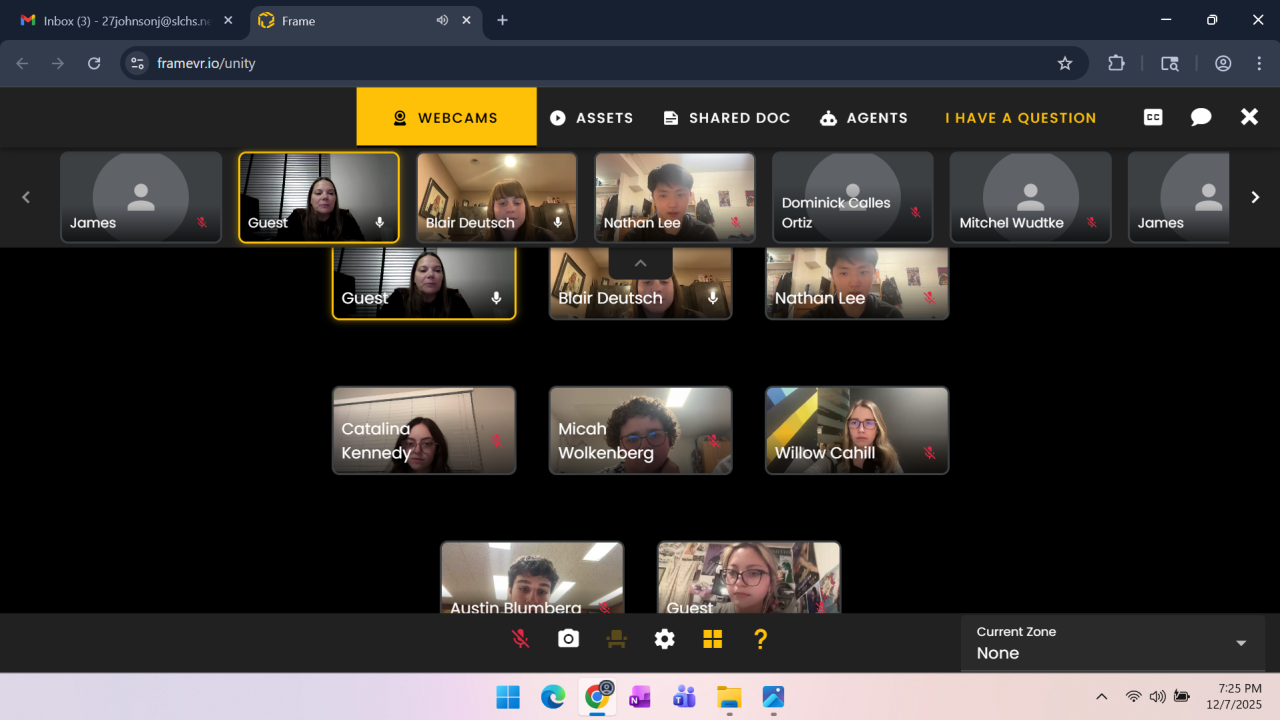Screen dimensions: 1280x720
Task: Select Micah Wolkenberg's webcam tile
Action: point(640,430)
